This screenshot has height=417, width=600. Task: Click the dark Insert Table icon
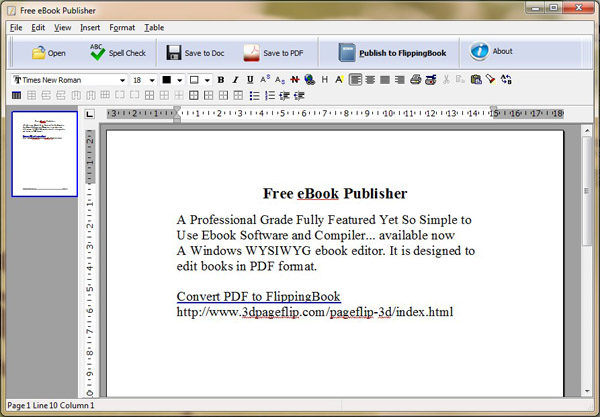click(16, 95)
